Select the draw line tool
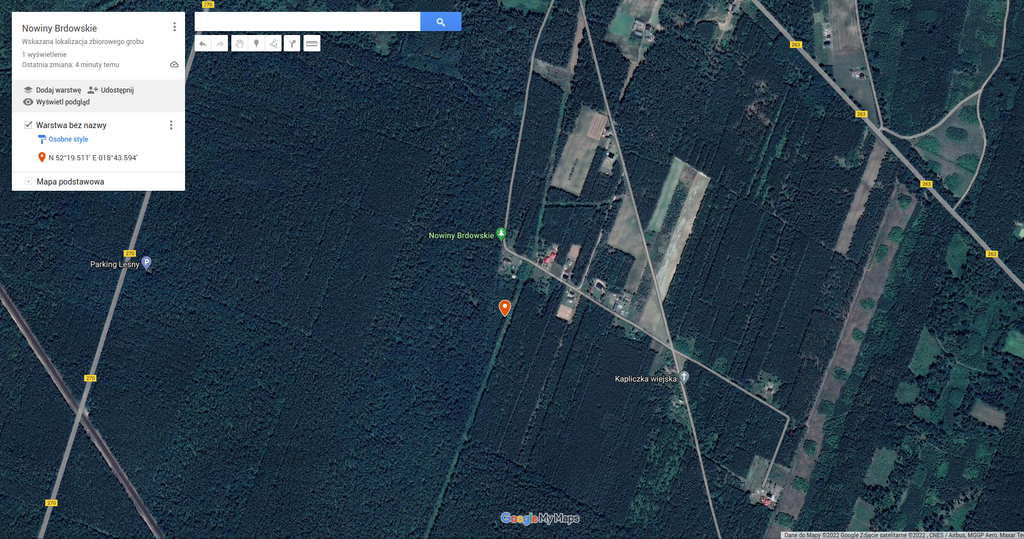 point(273,44)
